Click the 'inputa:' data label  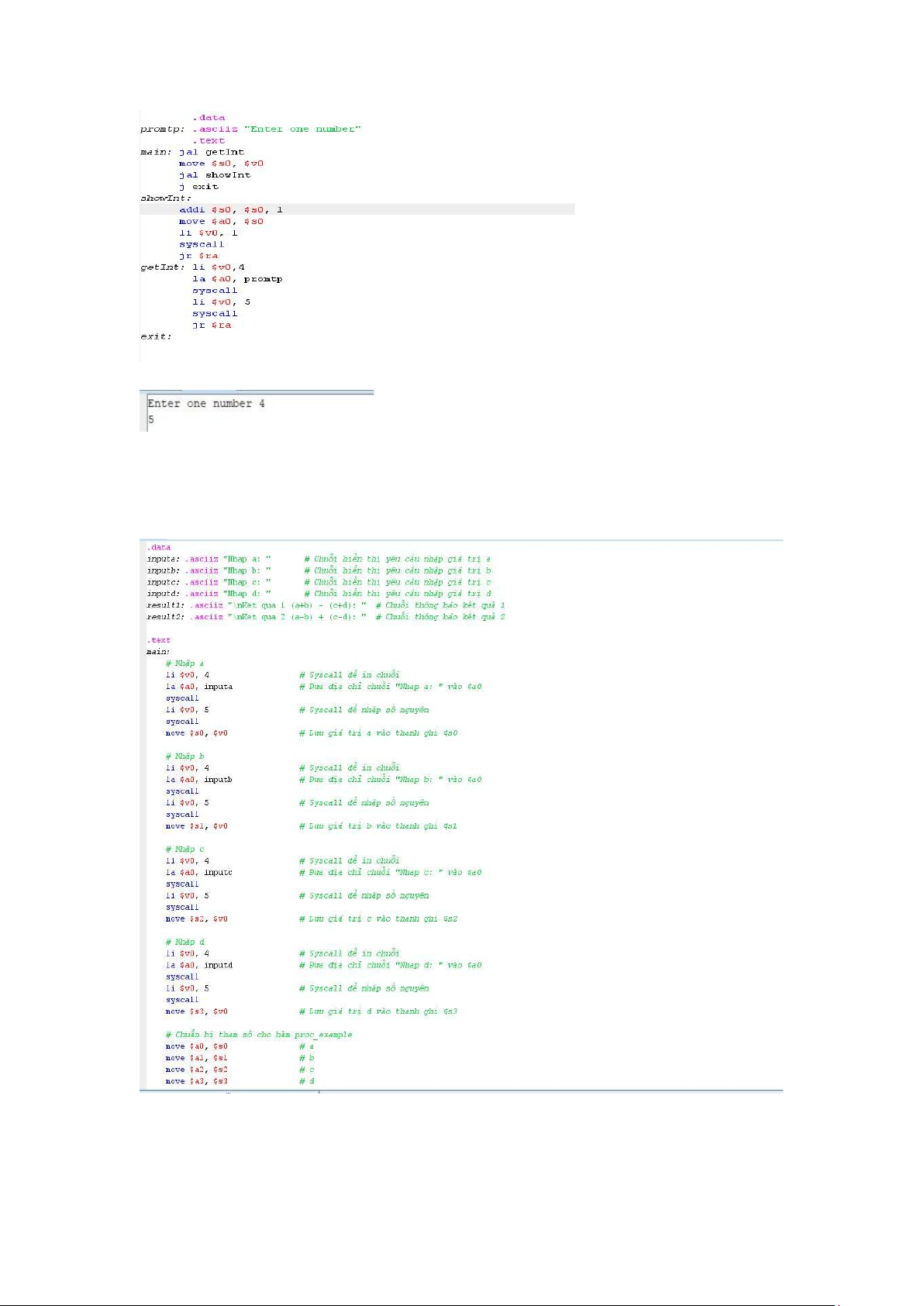click(163, 559)
